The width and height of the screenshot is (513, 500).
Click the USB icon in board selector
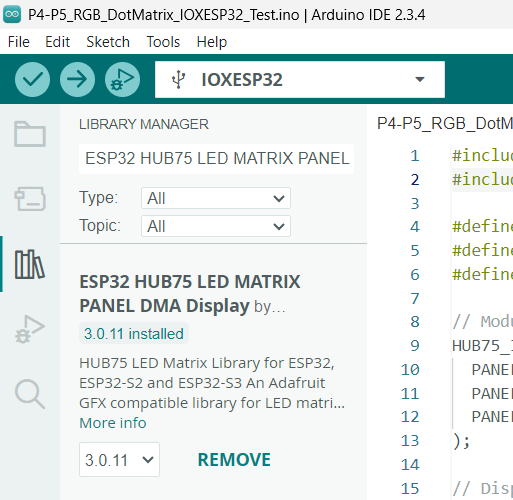pyautogui.click(x=178, y=80)
